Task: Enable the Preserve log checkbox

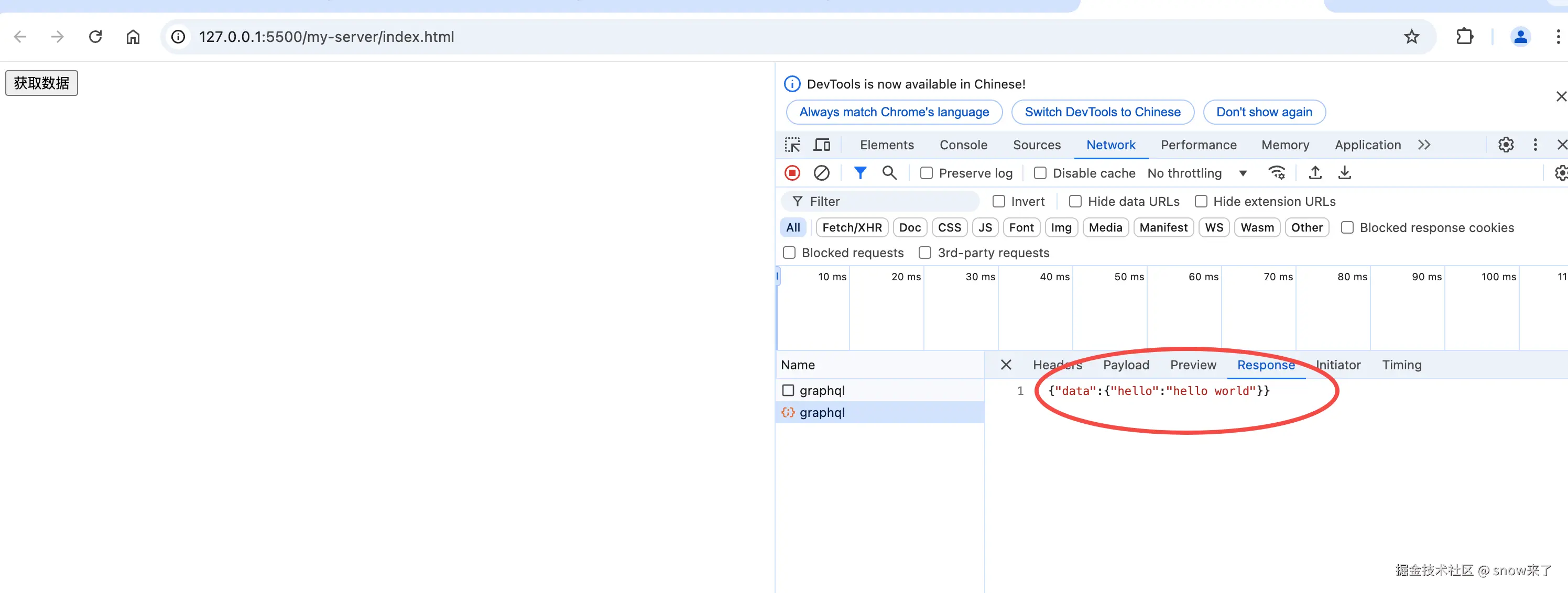Action: point(927,173)
